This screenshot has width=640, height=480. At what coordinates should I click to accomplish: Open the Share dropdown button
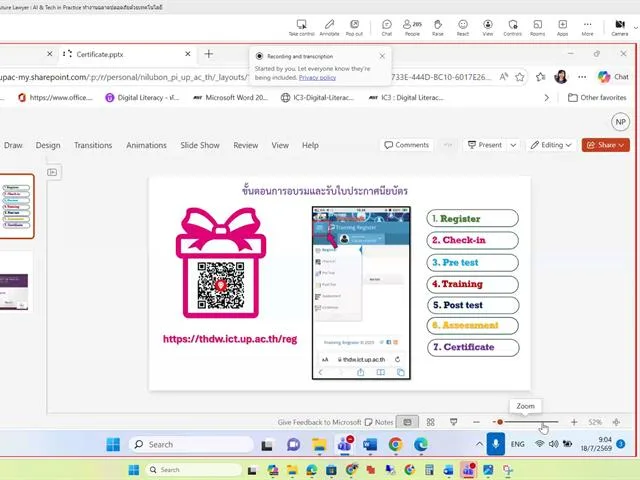click(x=605, y=145)
